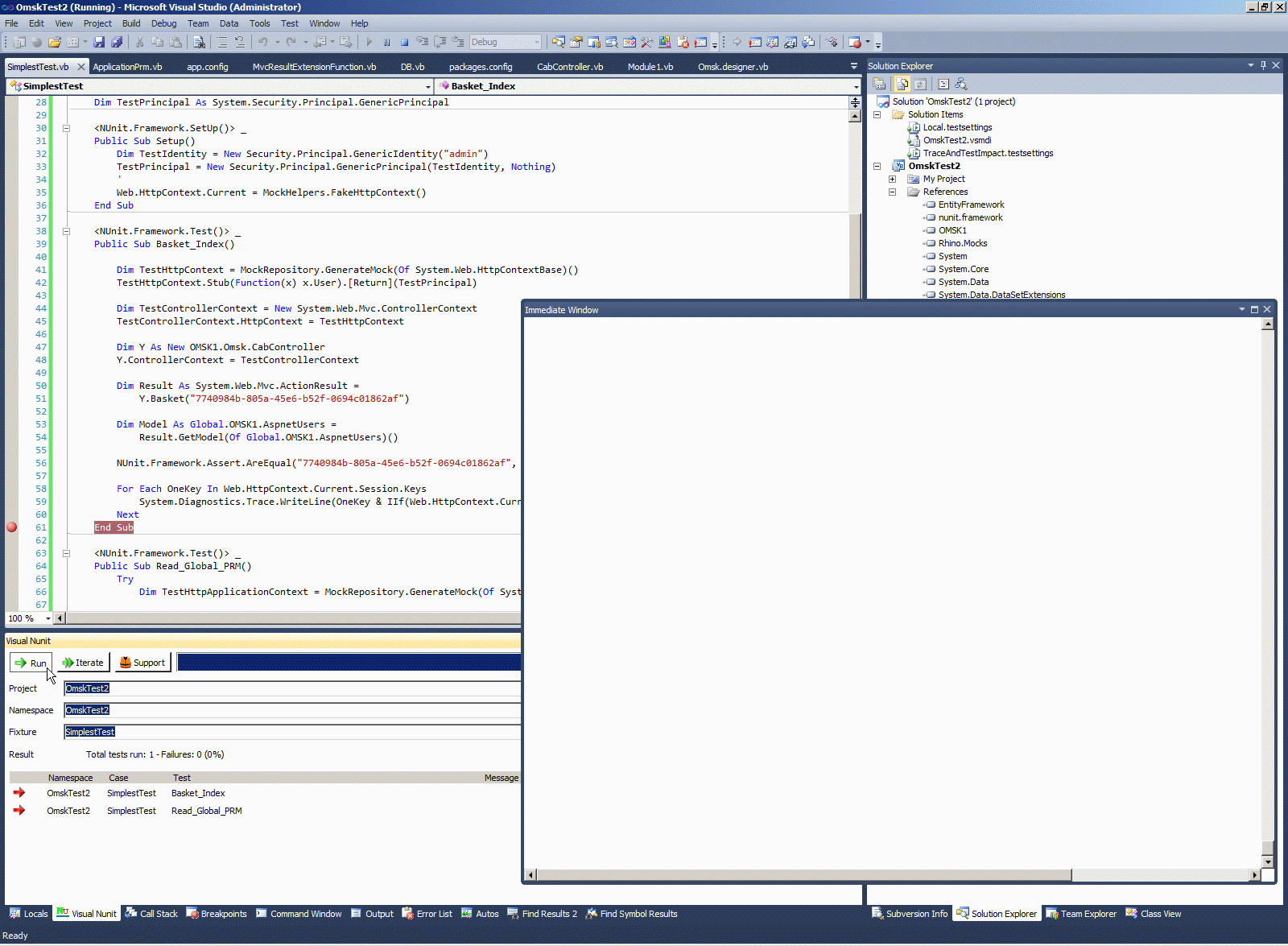Click the Breakpoints record-dot toolbar icon
Viewport: 1288px width, 946px height.
click(x=855, y=42)
